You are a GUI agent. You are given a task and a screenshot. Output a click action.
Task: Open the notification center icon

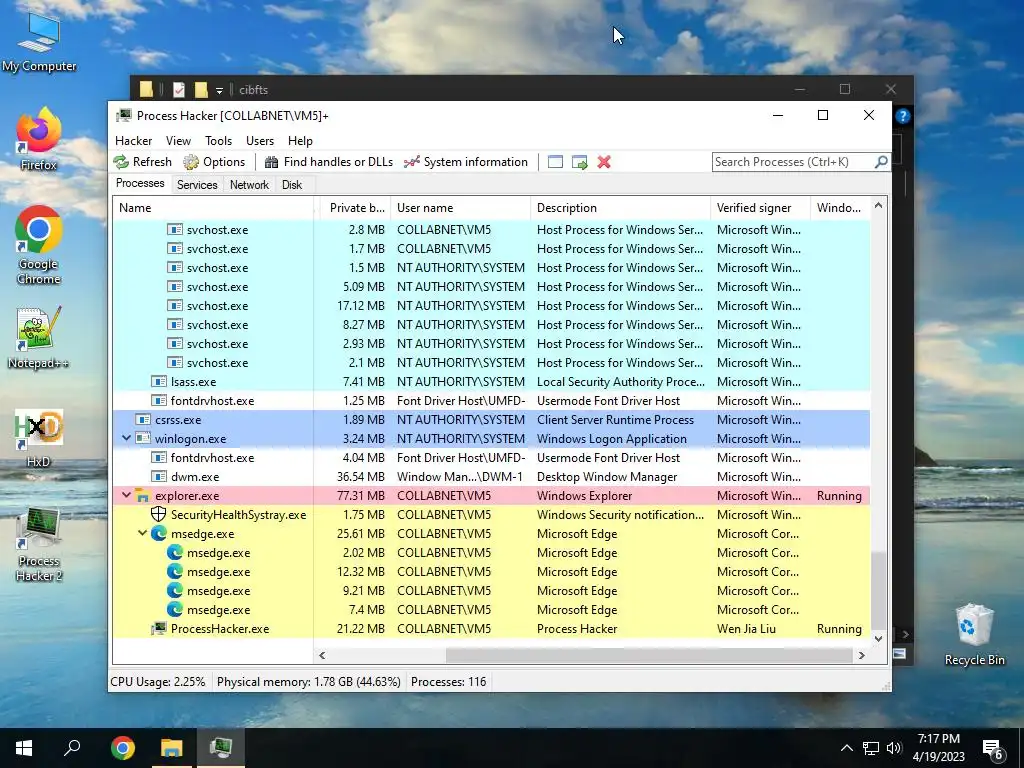coord(993,750)
